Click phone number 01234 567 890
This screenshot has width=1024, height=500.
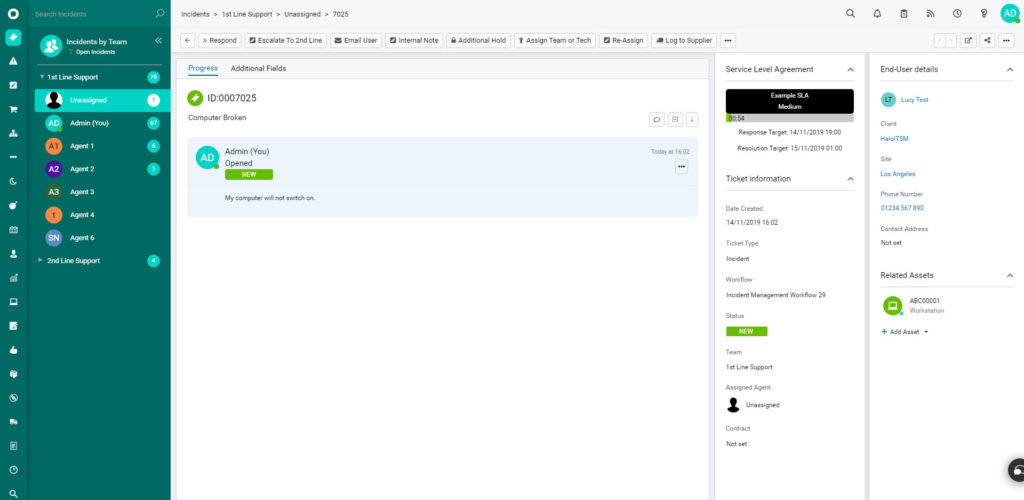coord(902,208)
